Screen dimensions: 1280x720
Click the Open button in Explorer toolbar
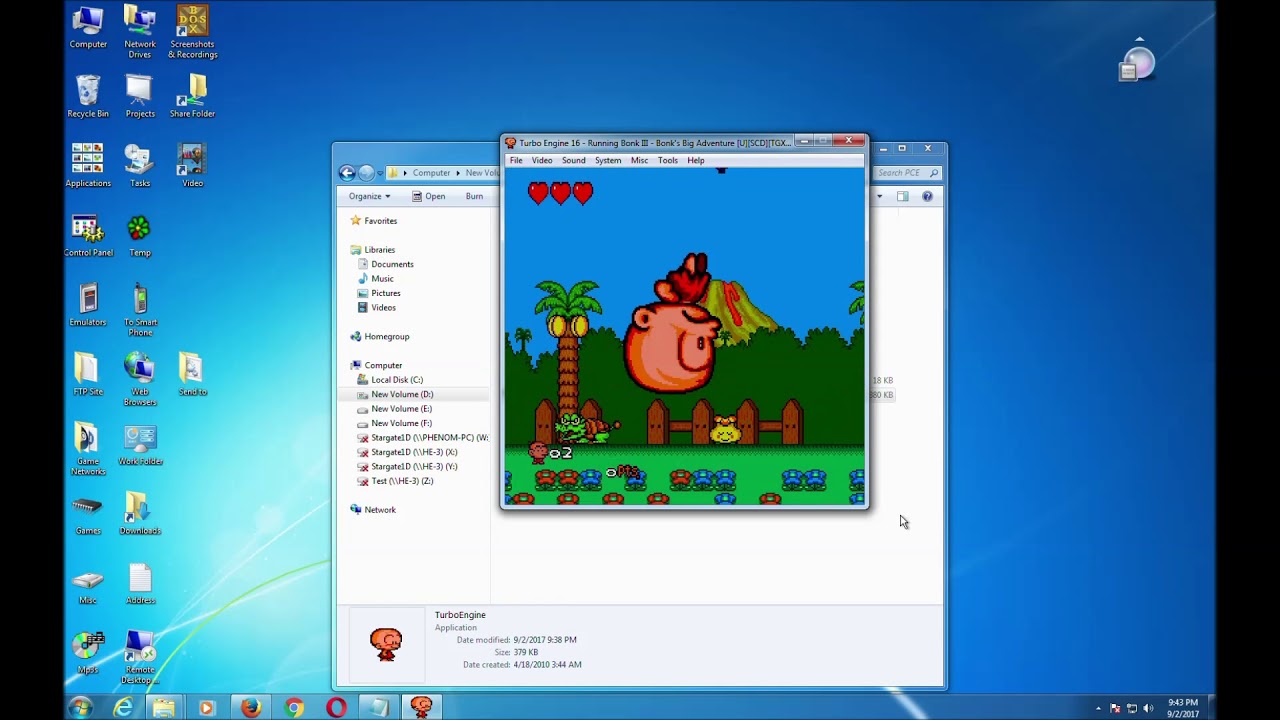click(429, 196)
